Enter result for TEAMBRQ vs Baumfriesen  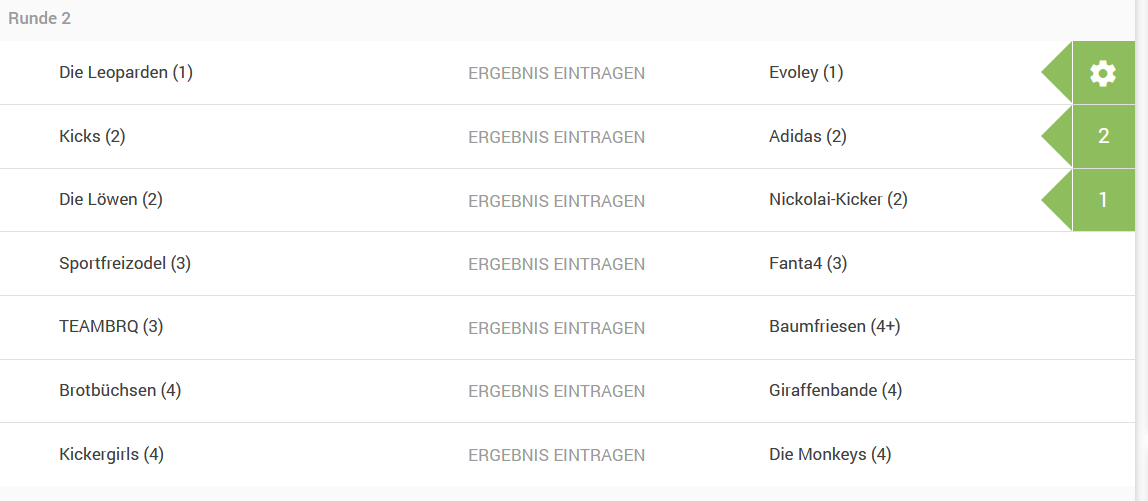coord(556,327)
